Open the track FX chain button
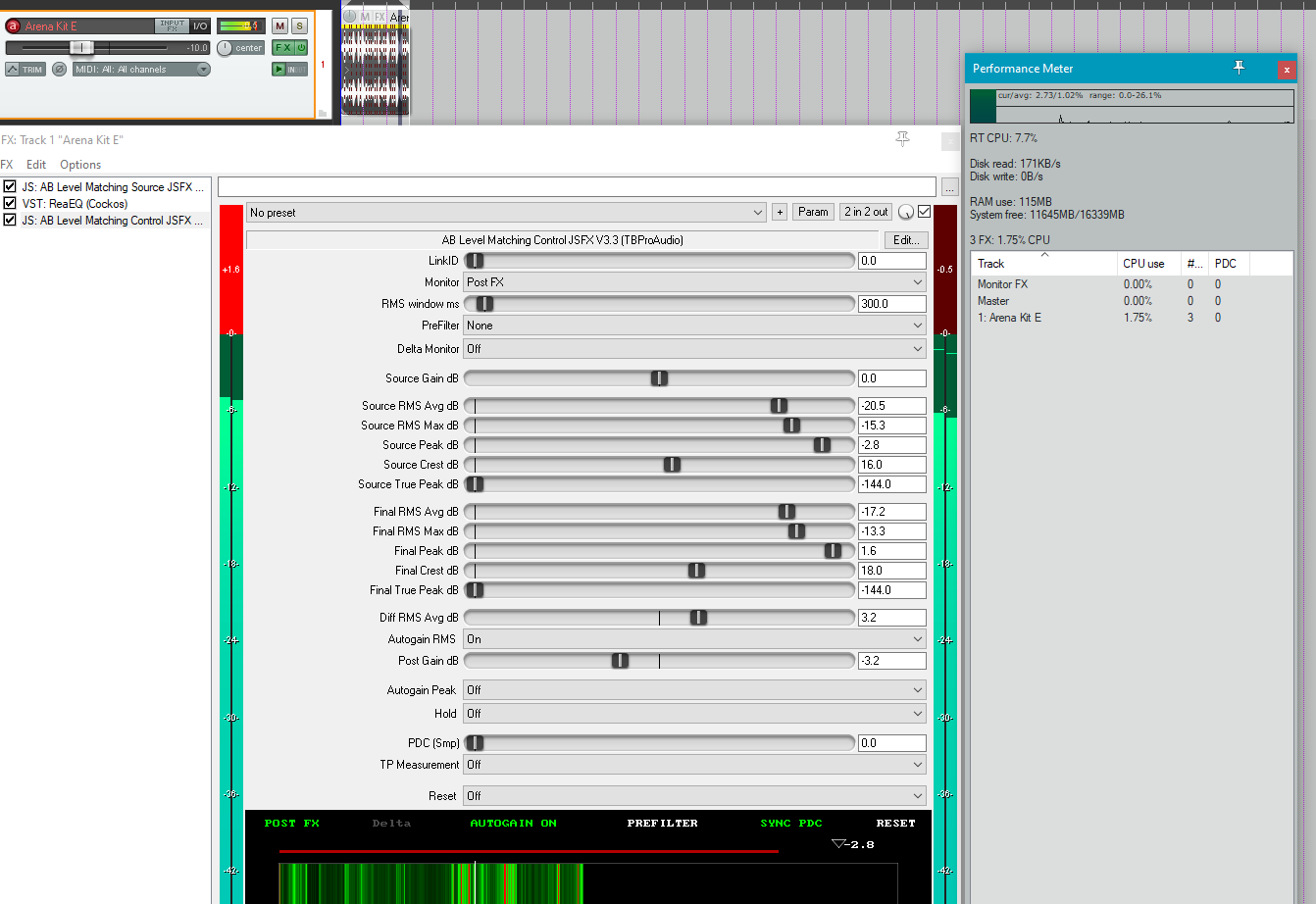Screen dimensions: 1316x904 coord(282,48)
